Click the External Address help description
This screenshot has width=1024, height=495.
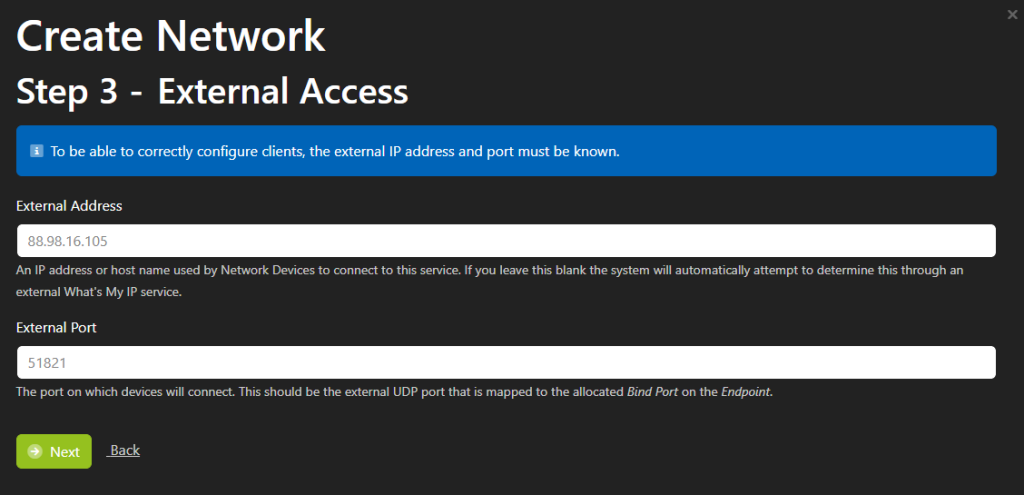[490, 281]
